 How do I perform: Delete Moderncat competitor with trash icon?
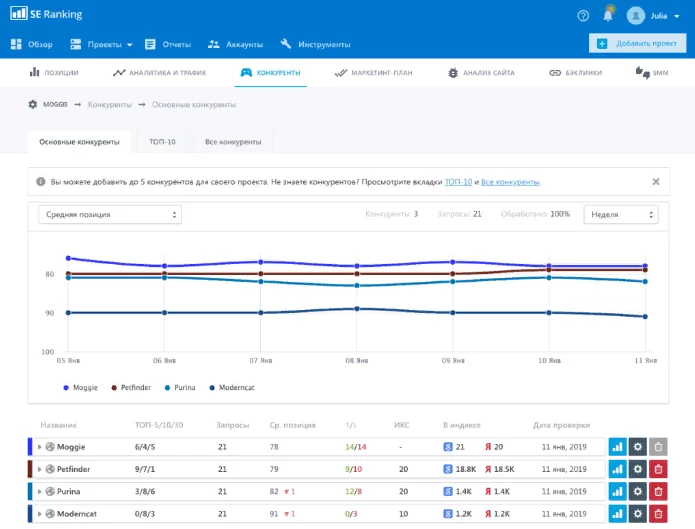[x=658, y=514]
